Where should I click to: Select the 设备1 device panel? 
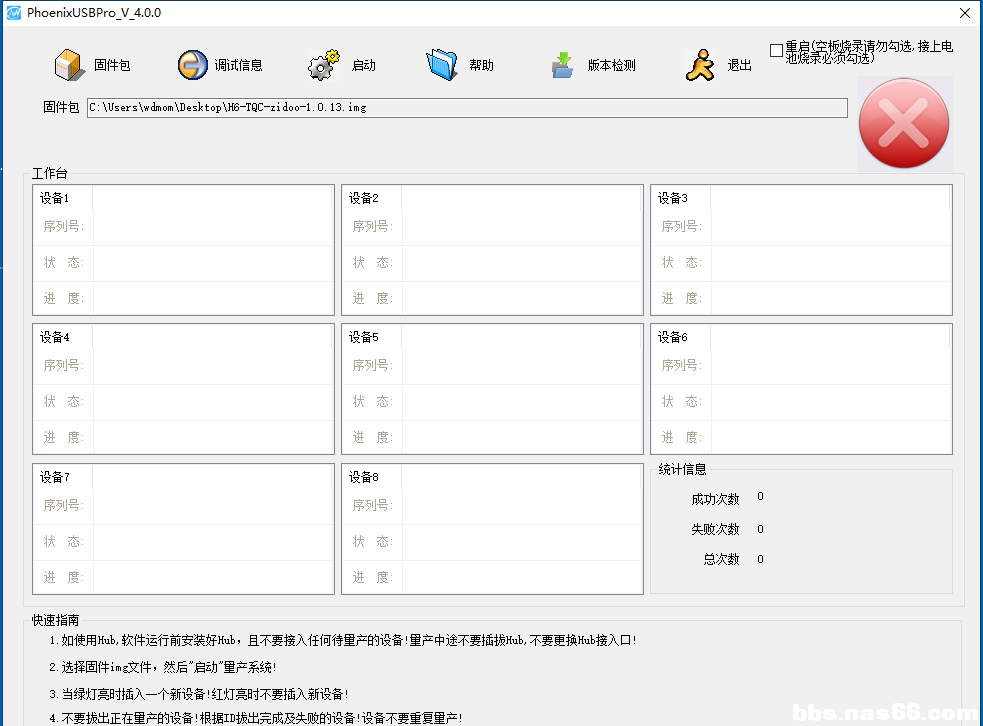click(x=183, y=249)
